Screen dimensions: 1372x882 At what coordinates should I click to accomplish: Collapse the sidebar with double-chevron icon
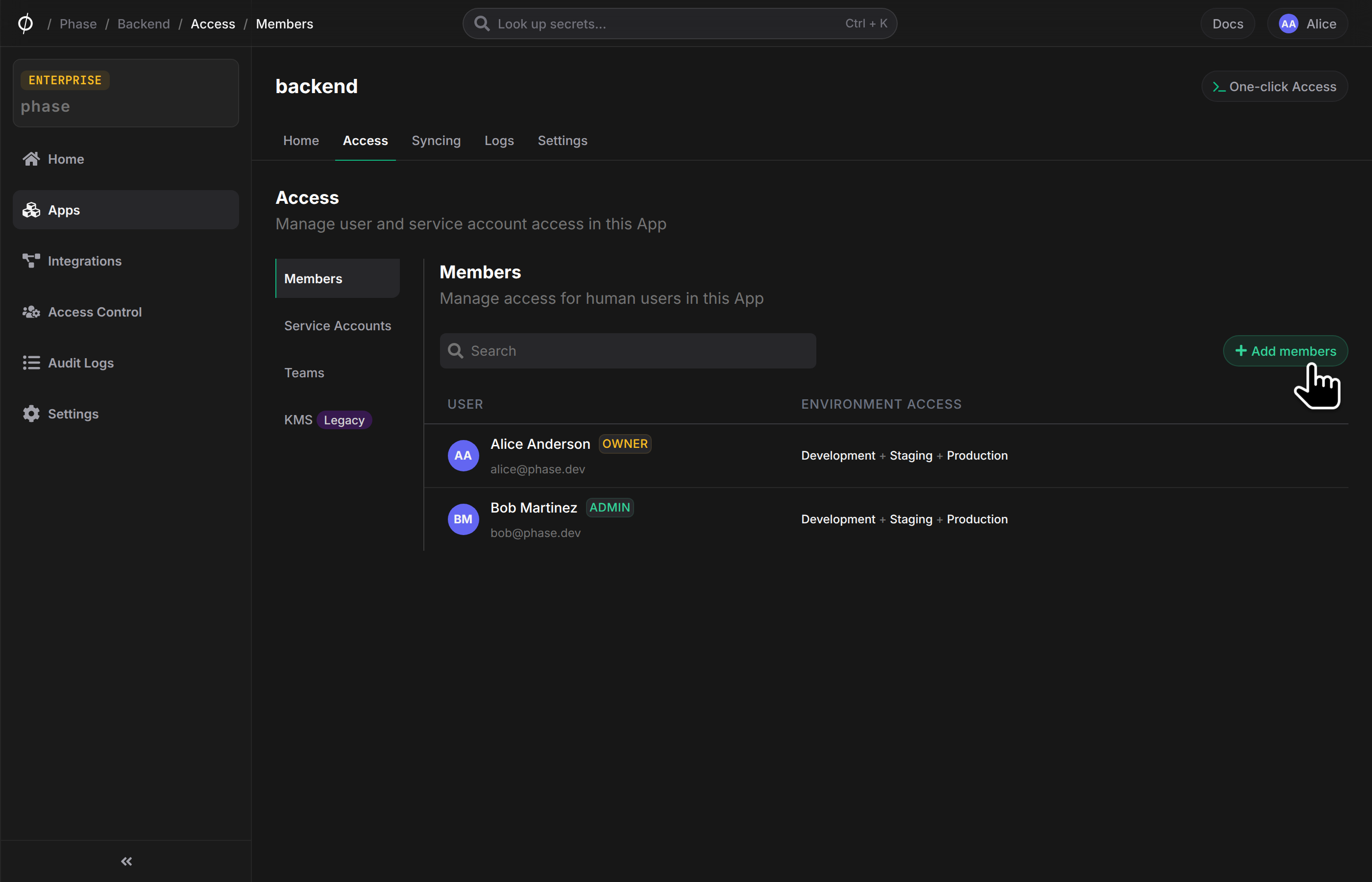pos(126,861)
